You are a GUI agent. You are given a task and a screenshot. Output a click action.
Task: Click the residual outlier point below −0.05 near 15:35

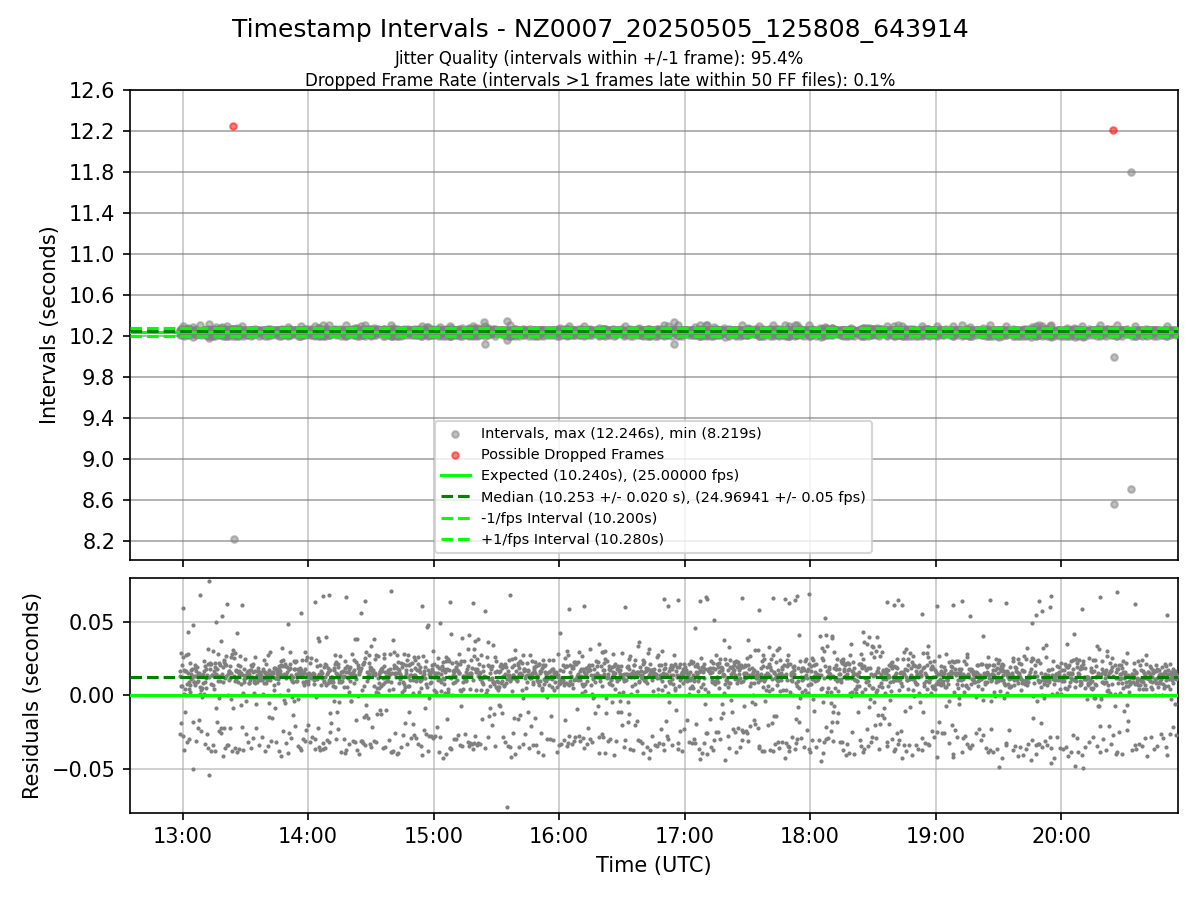click(x=507, y=807)
